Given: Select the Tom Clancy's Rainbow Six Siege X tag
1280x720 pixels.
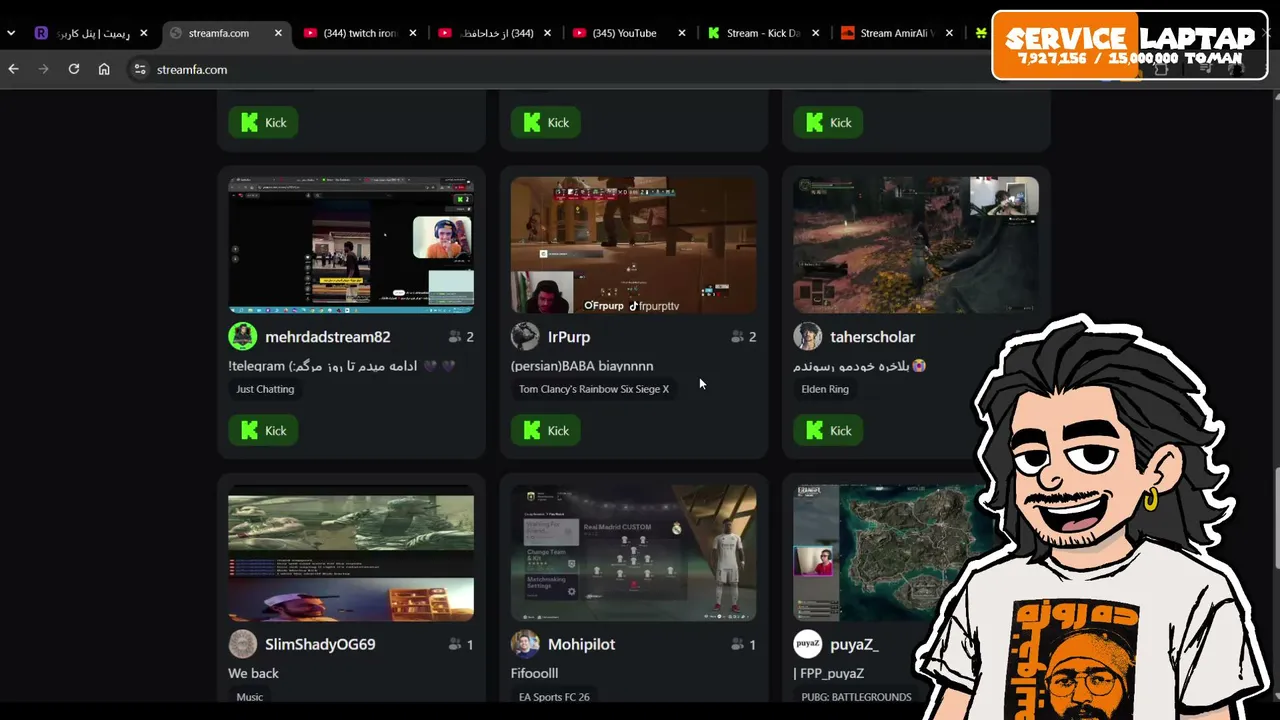Looking at the screenshot, I should [x=594, y=389].
